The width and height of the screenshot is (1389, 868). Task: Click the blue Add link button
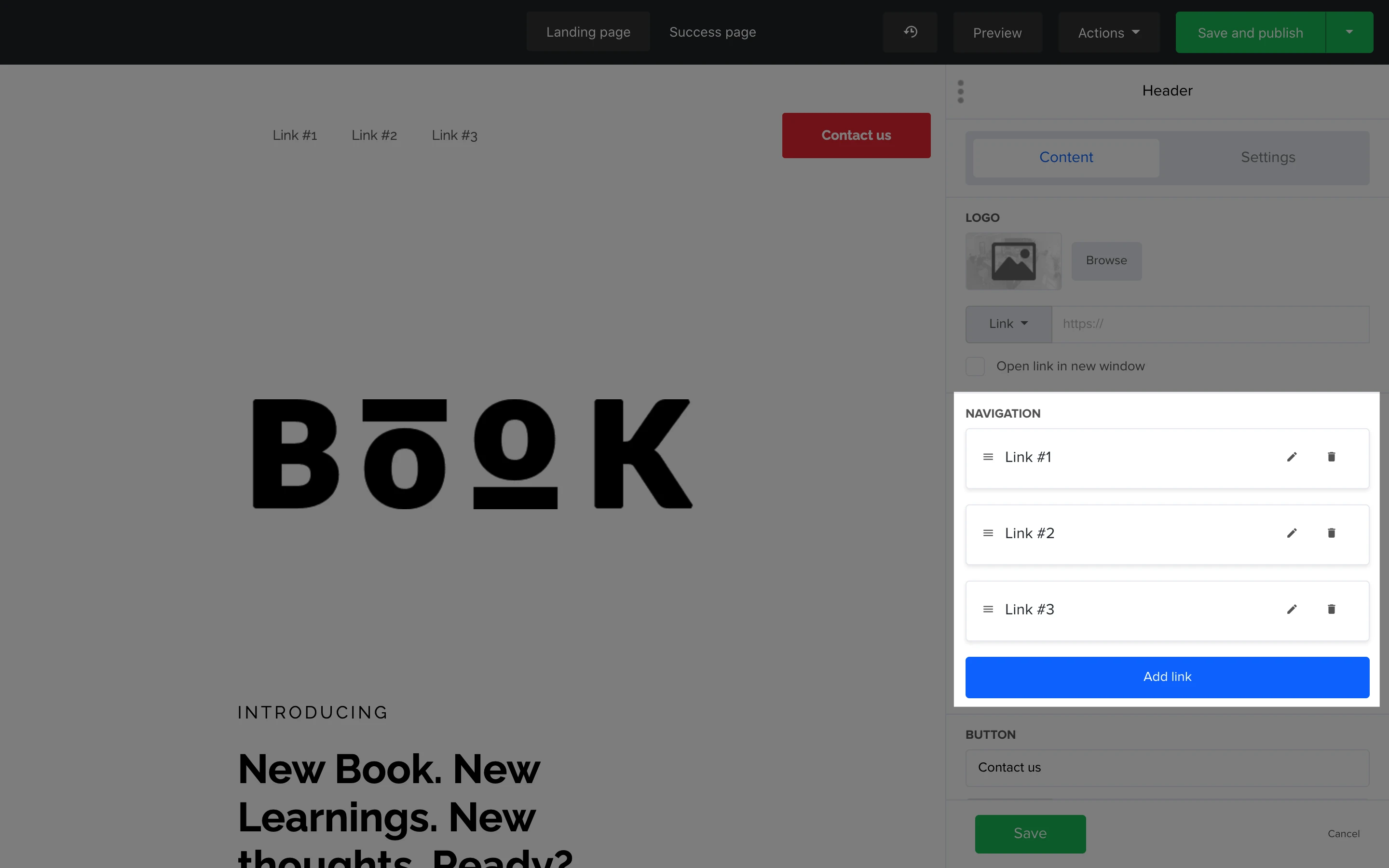[x=1167, y=677]
